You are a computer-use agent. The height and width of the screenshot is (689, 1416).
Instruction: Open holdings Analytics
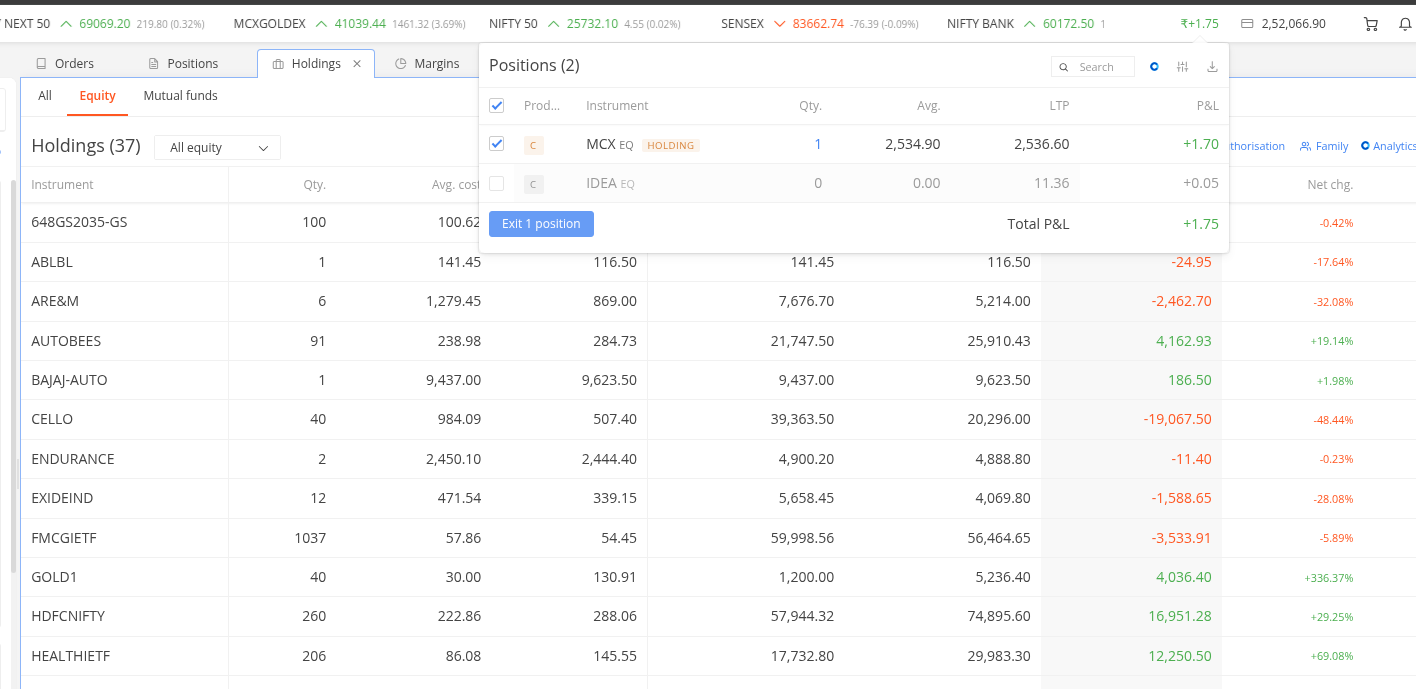point(1388,146)
